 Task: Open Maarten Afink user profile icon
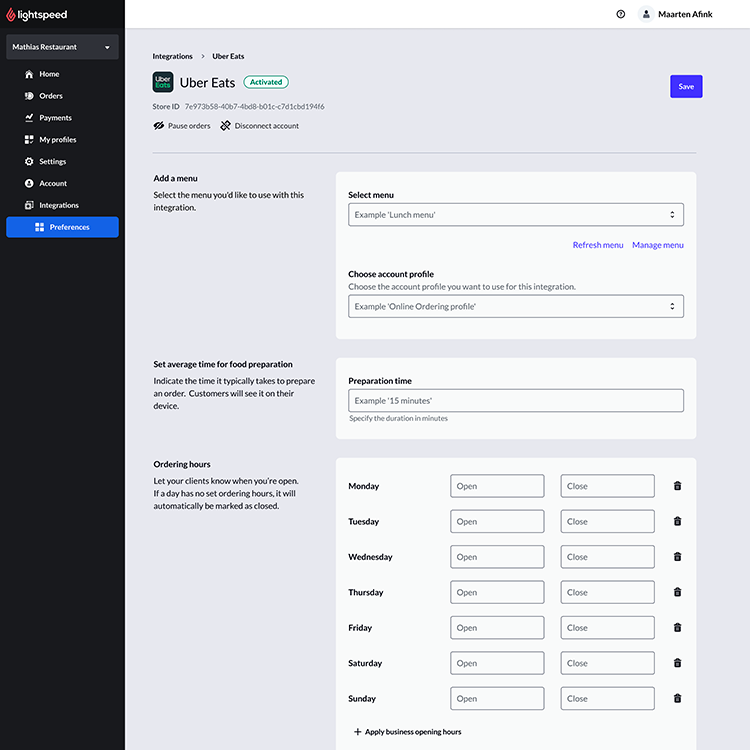coord(646,14)
